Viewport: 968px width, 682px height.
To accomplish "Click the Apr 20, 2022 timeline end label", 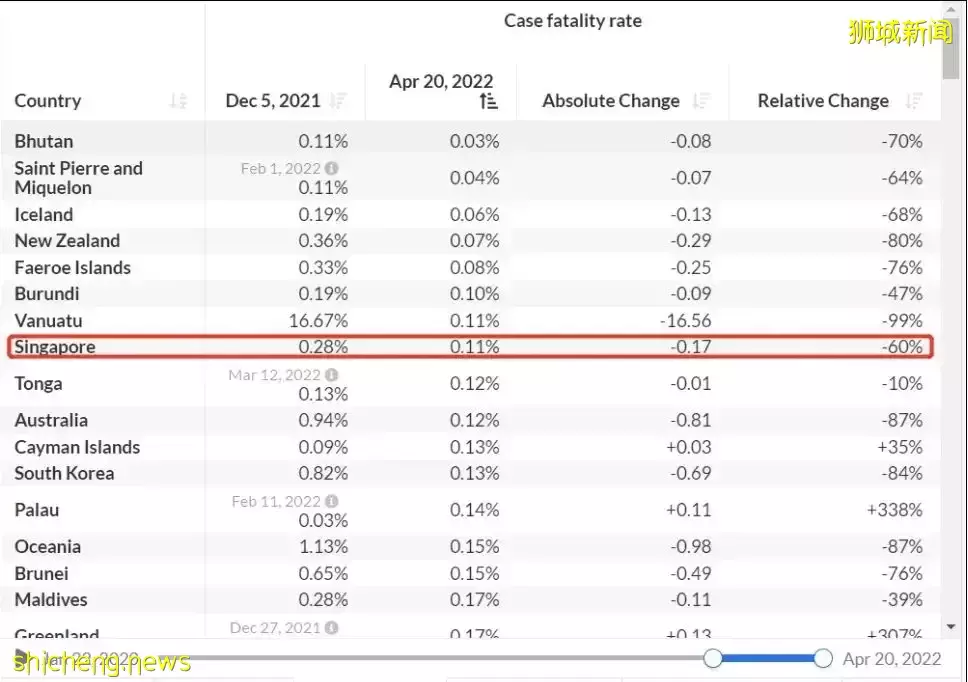I will pyautogui.click(x=892, y=658).
